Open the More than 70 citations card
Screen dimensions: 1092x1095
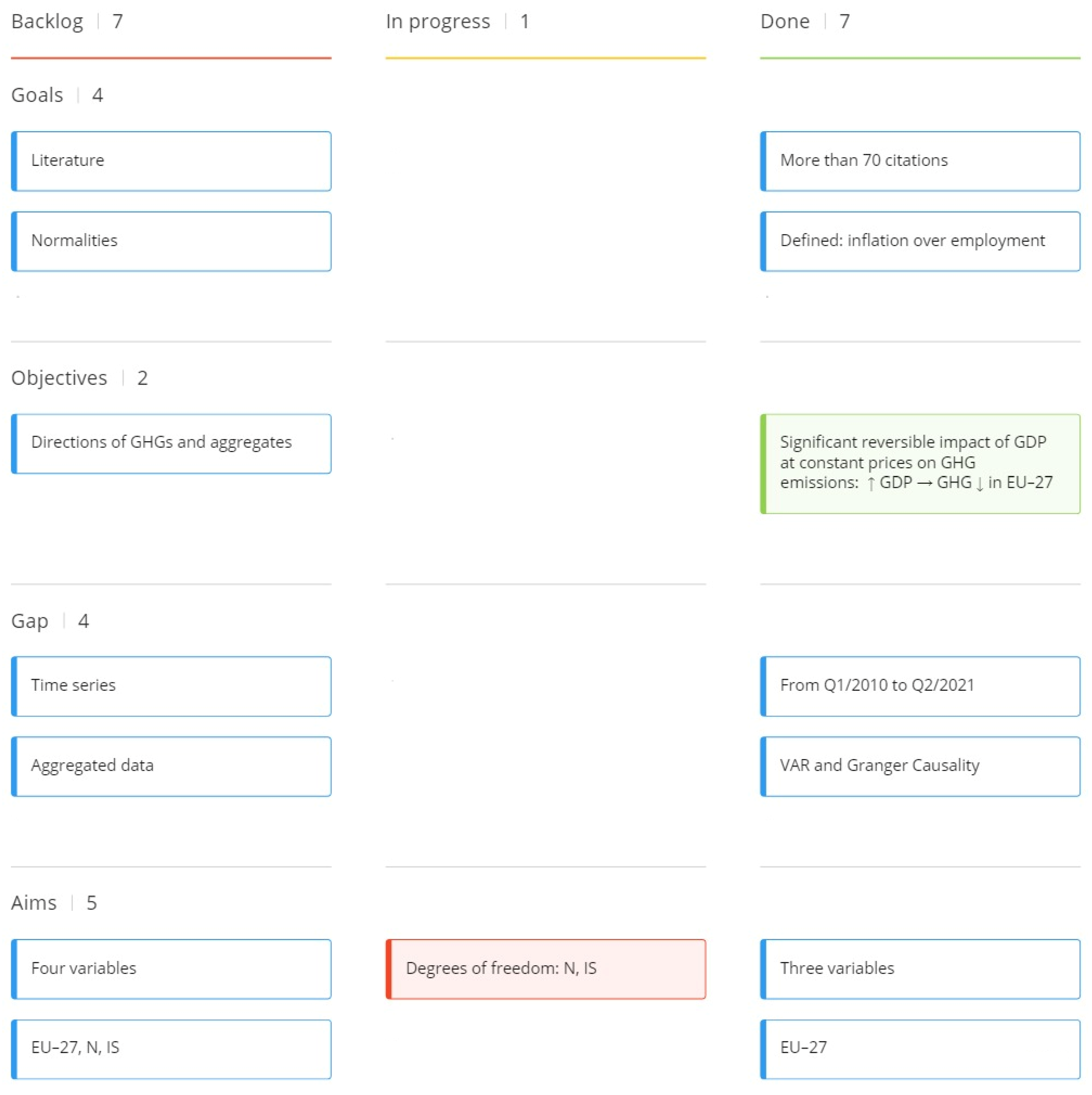(x=919, y=161)
